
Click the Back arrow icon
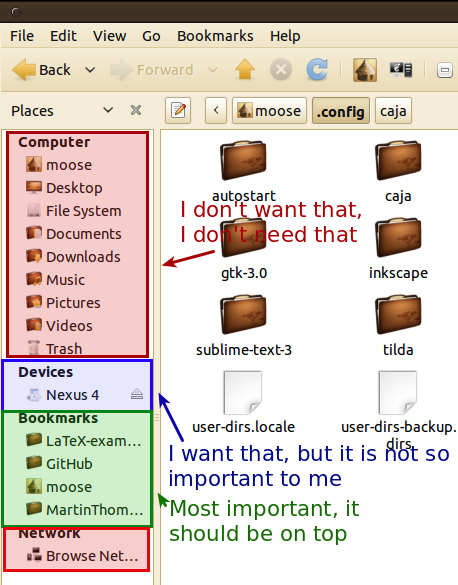click(24, 70)
